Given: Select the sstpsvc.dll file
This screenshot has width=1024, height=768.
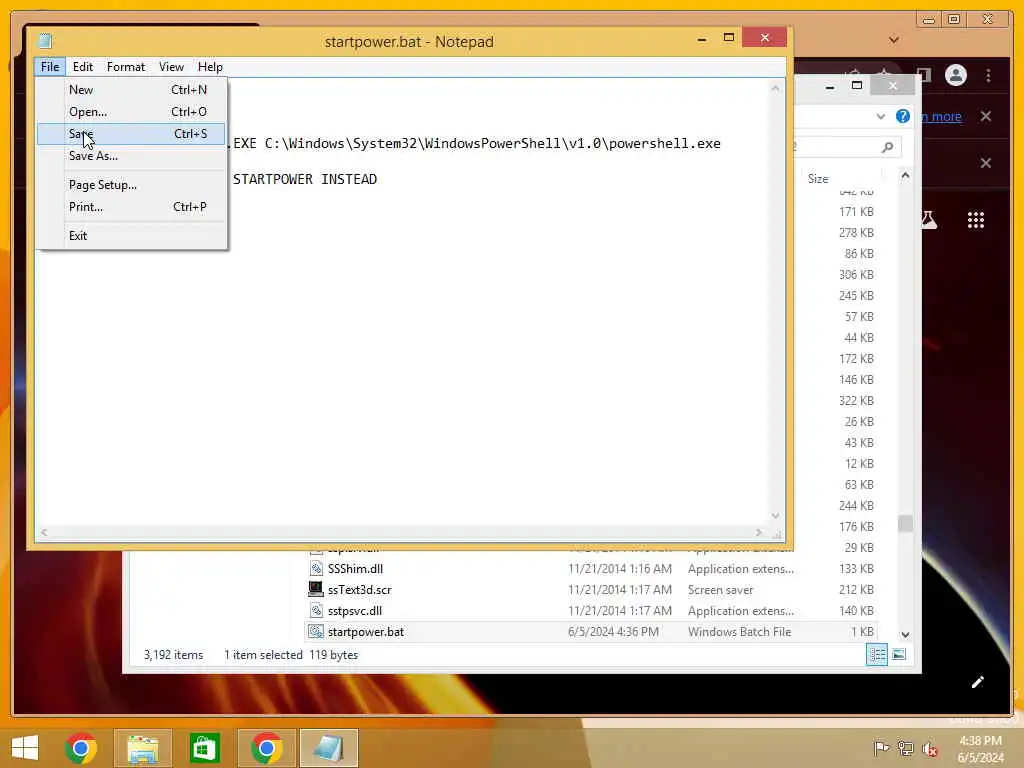Looking at the screenshot, I should [x=355, y=611].
